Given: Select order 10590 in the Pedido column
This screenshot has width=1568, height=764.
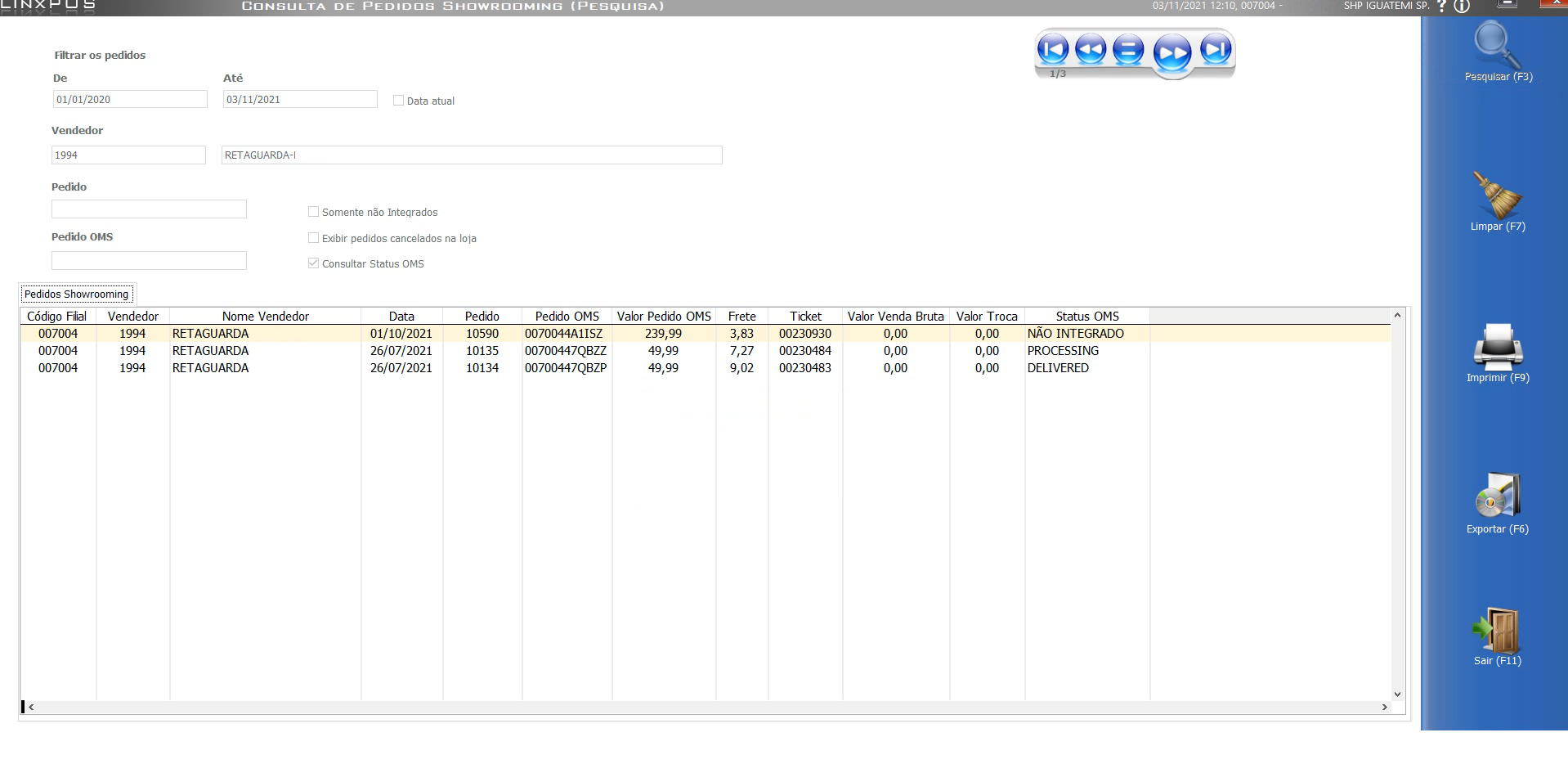Looking at the screenshot, I should (482, 334).
